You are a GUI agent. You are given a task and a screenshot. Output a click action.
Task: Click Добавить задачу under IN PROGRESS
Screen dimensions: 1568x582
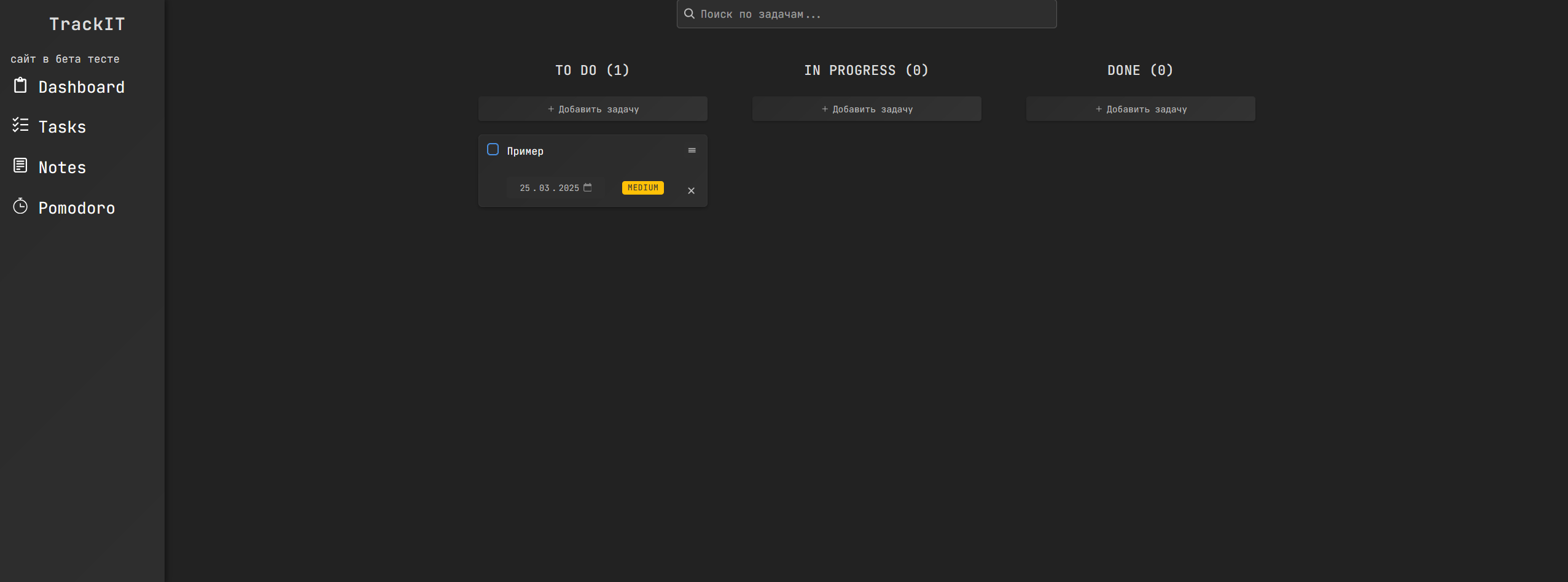(865, 109)
